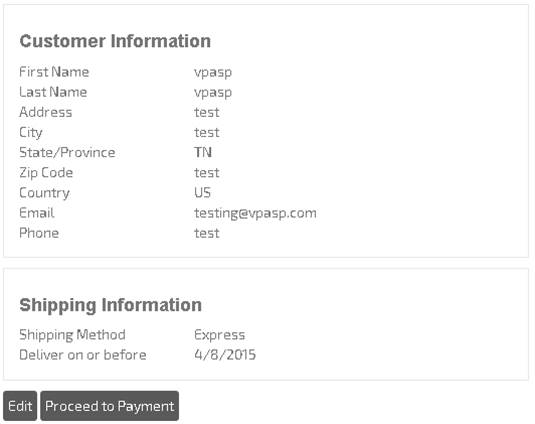Click the Last Name label
This screenshot has height=424, width=535.
53,92
